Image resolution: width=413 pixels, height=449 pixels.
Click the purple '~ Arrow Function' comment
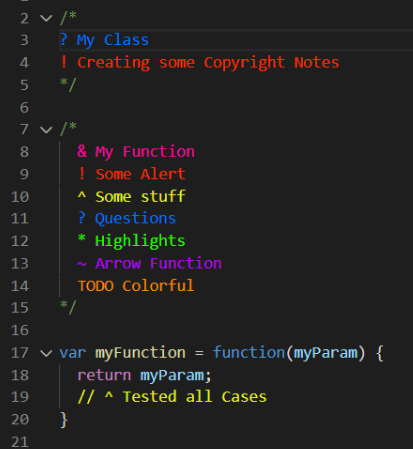tap(149, 263)
